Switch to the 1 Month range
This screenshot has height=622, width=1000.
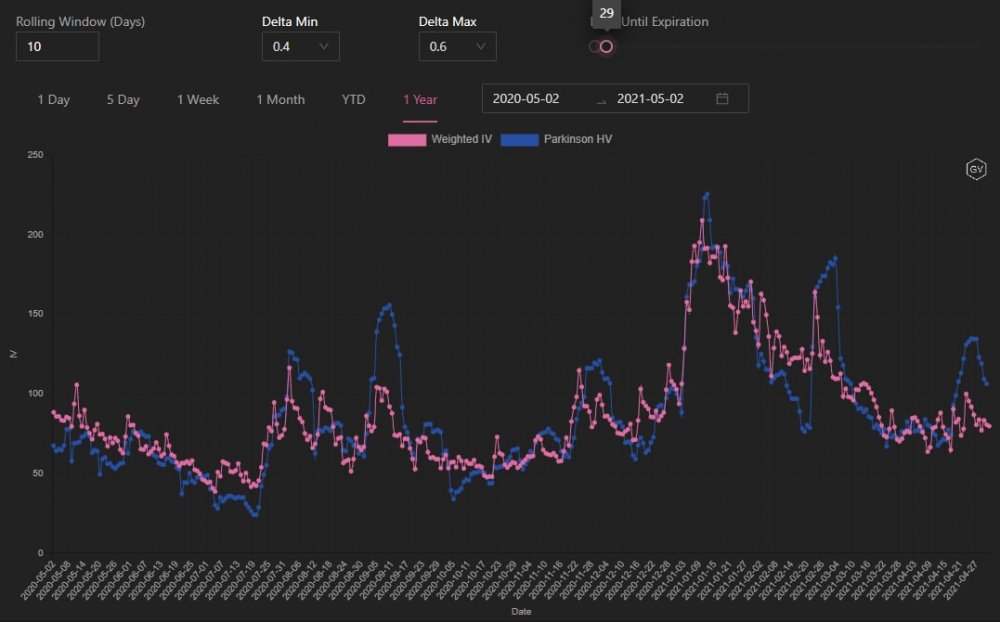pos(280,100)
